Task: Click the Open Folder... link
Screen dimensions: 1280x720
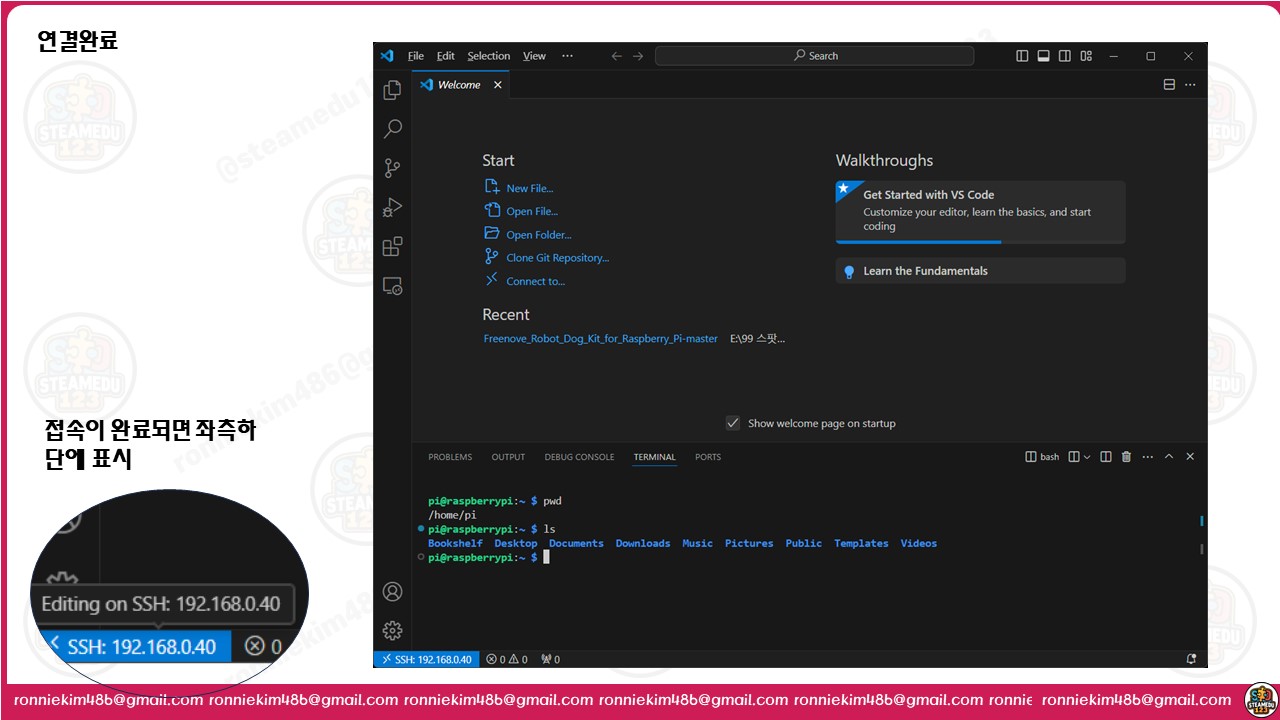Action: tap(539, 235)
